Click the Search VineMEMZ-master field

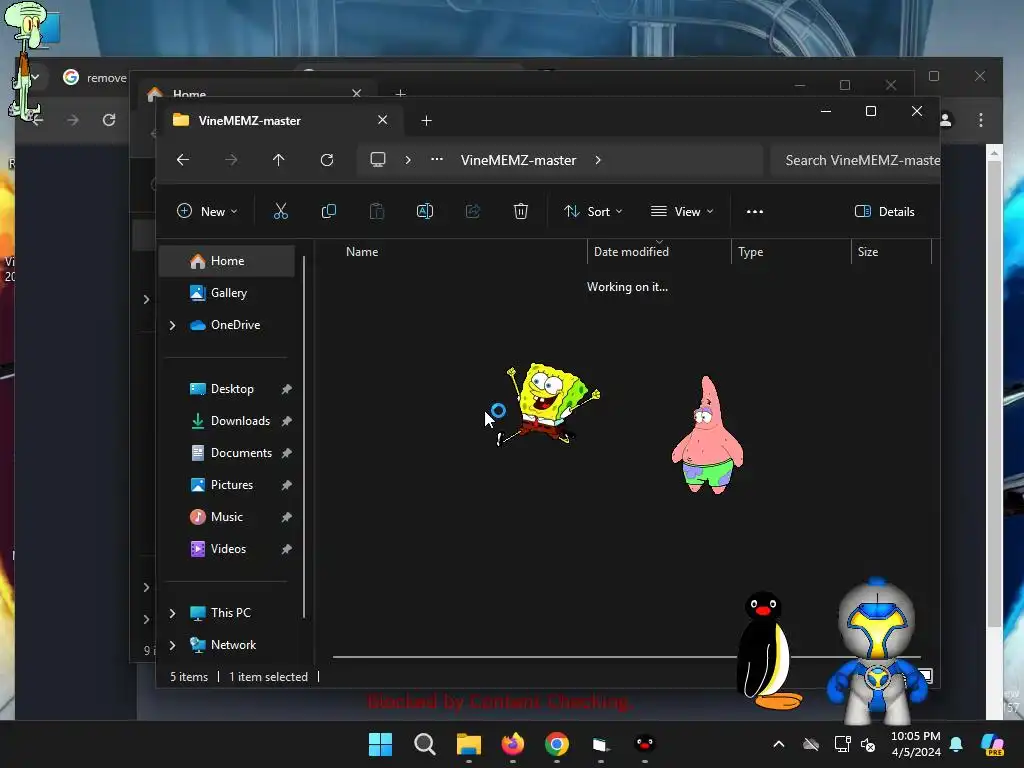(x=856, y=160)
